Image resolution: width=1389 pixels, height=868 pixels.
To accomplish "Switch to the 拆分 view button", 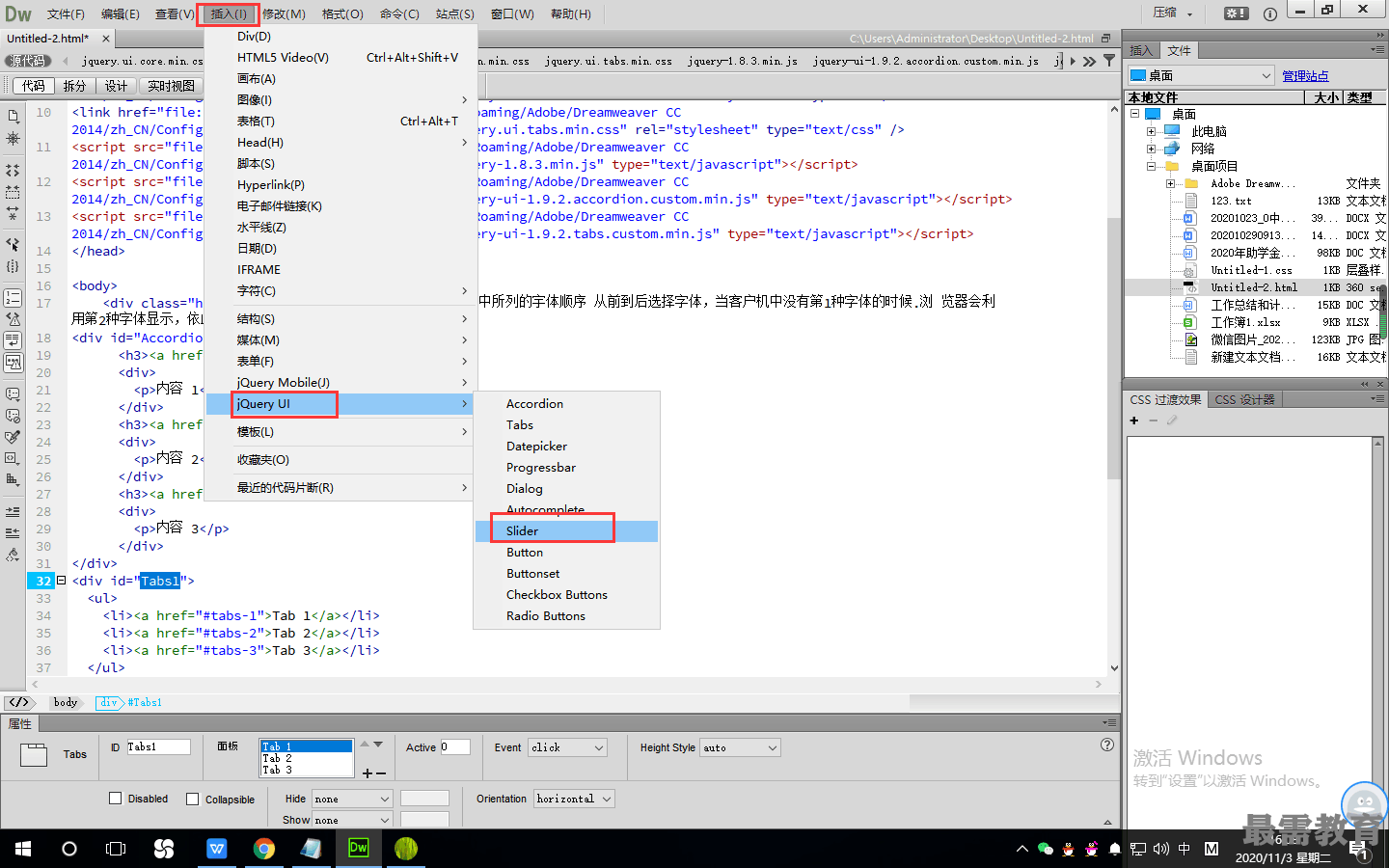I will 74,86.
